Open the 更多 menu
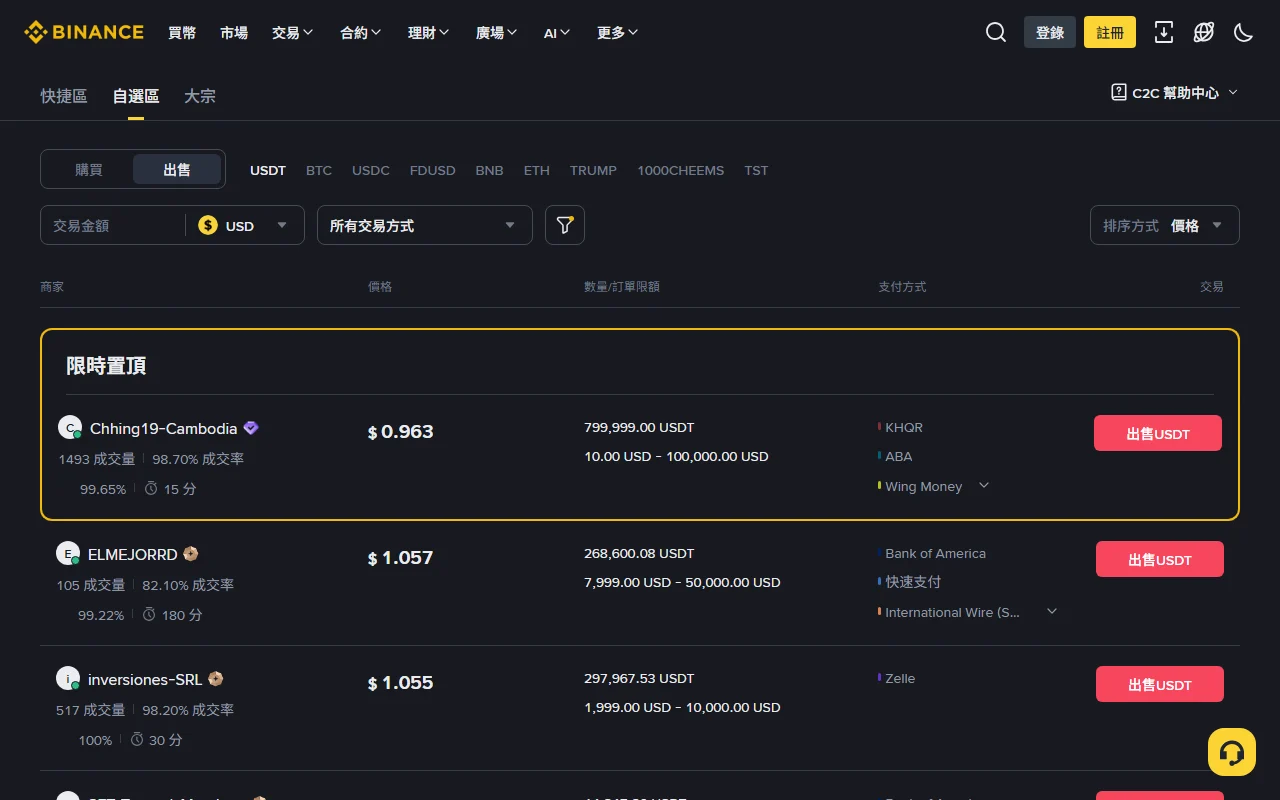Image resolution: width=1280 pixels, height=800 pixels. coord(618,32)
